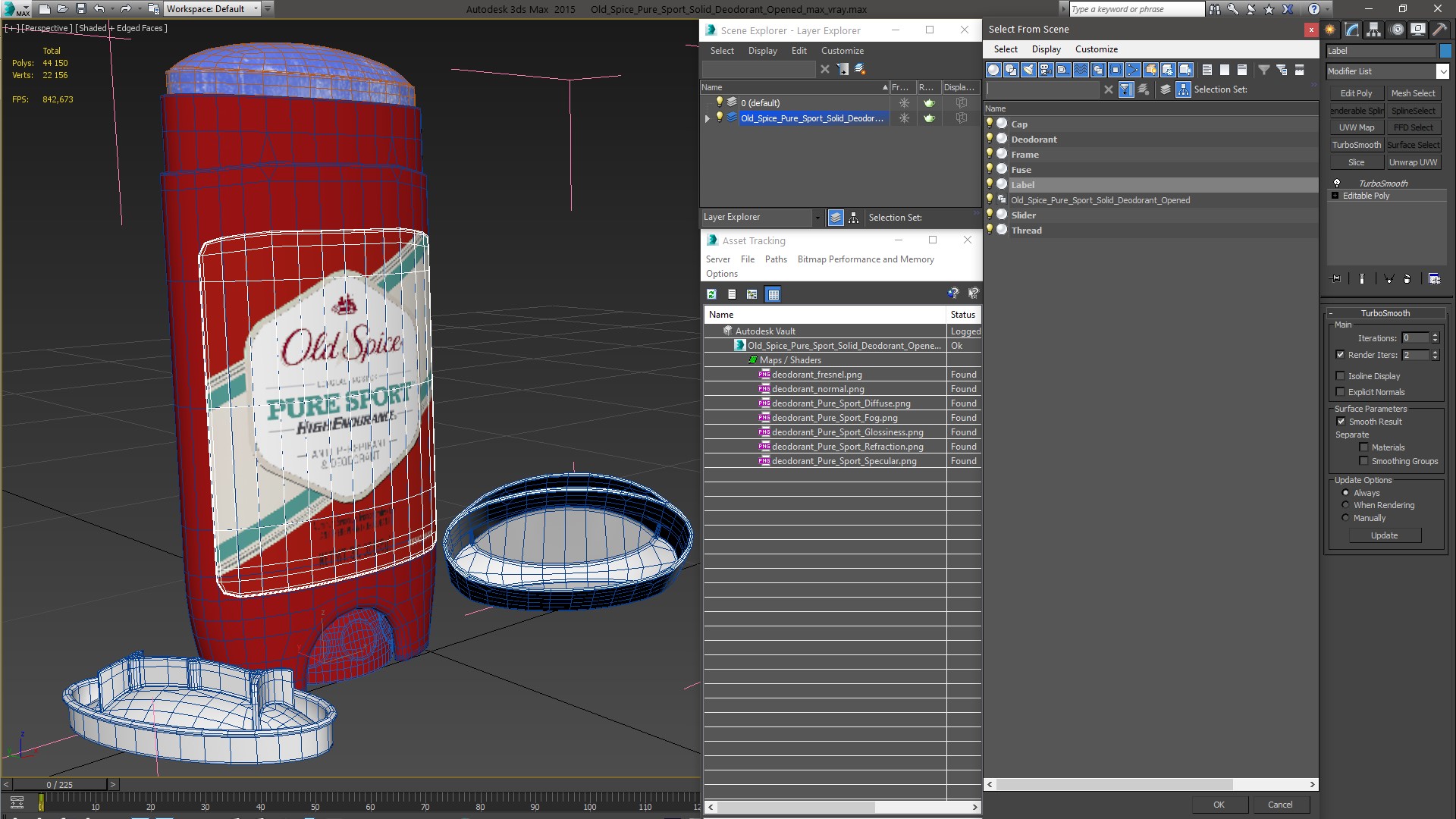Select Manually update option
Image resolution: width=1456 pixels, height=819 pixels.
[x=1346, y=518]
